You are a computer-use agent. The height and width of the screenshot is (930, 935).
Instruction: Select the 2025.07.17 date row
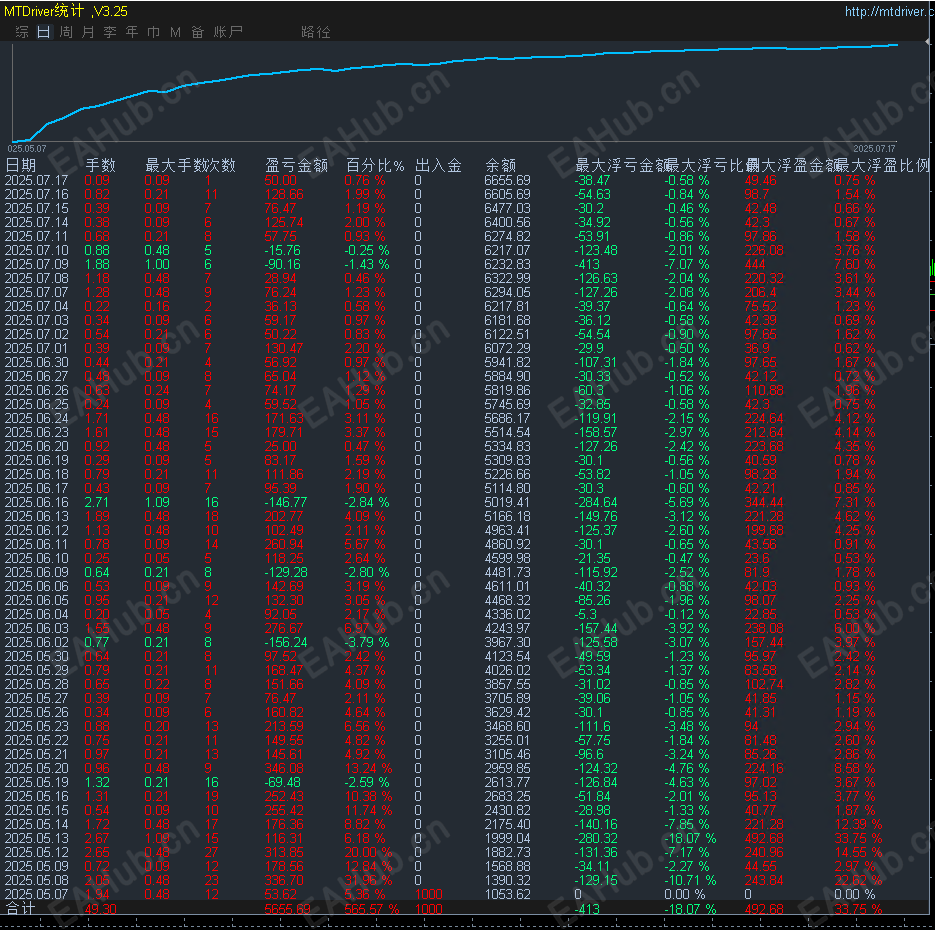[36, 180]
